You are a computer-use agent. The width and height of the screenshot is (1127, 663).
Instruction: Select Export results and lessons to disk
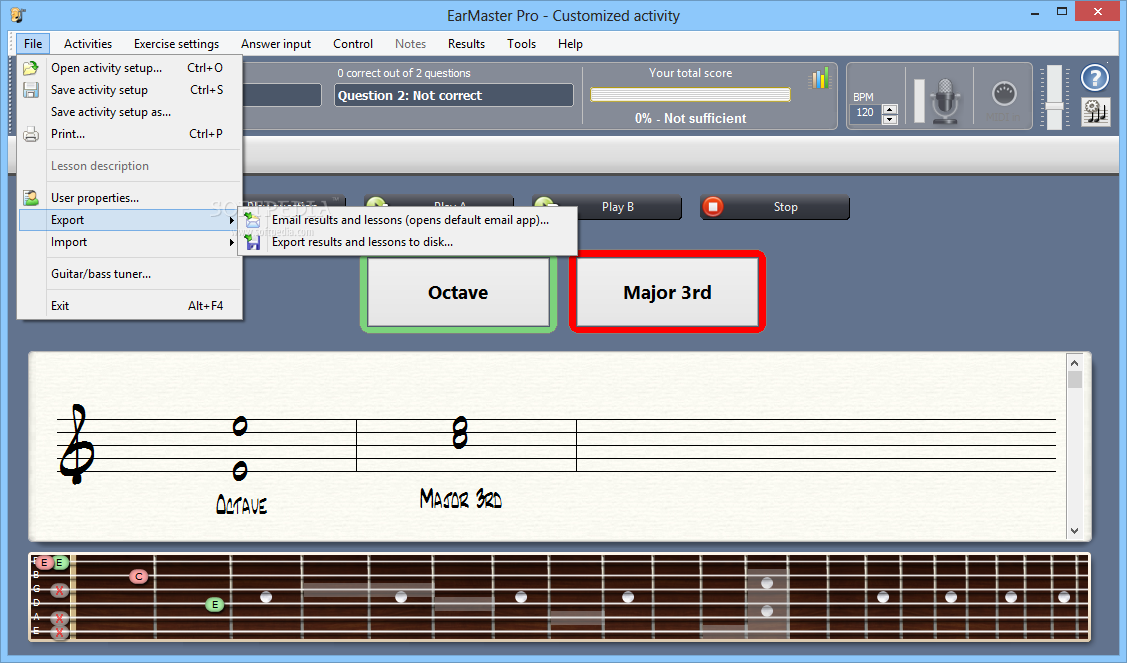408,242
